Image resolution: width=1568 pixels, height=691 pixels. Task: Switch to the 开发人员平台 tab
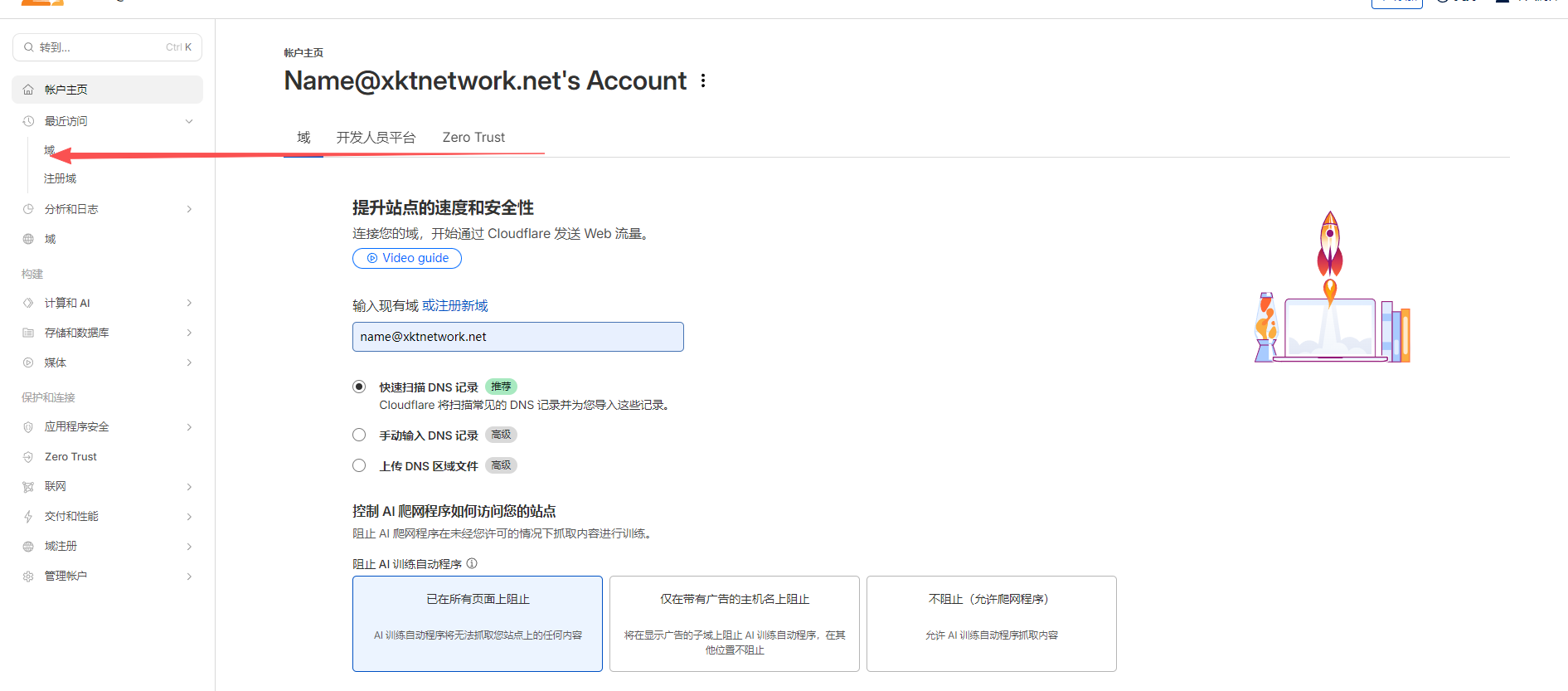(376, 138)
